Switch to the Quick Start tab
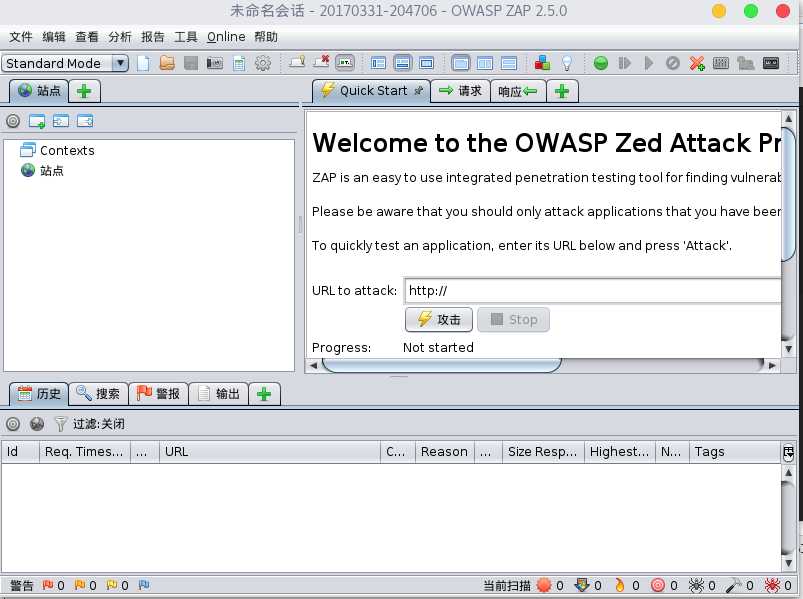Screen dimensions: 803x599 coord(371,91)
